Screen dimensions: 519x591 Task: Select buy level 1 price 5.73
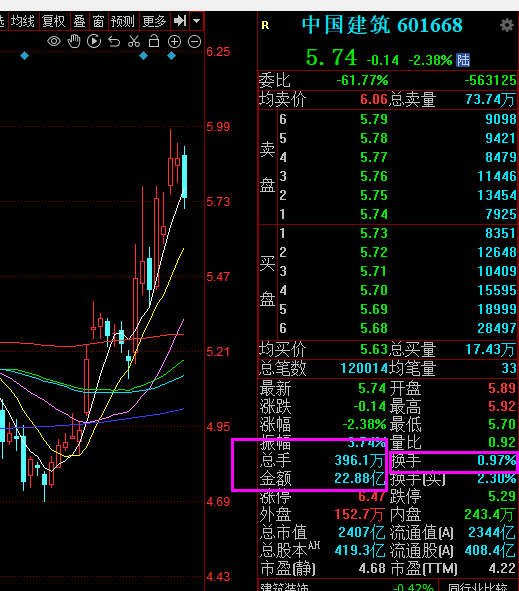coord(374,233)
